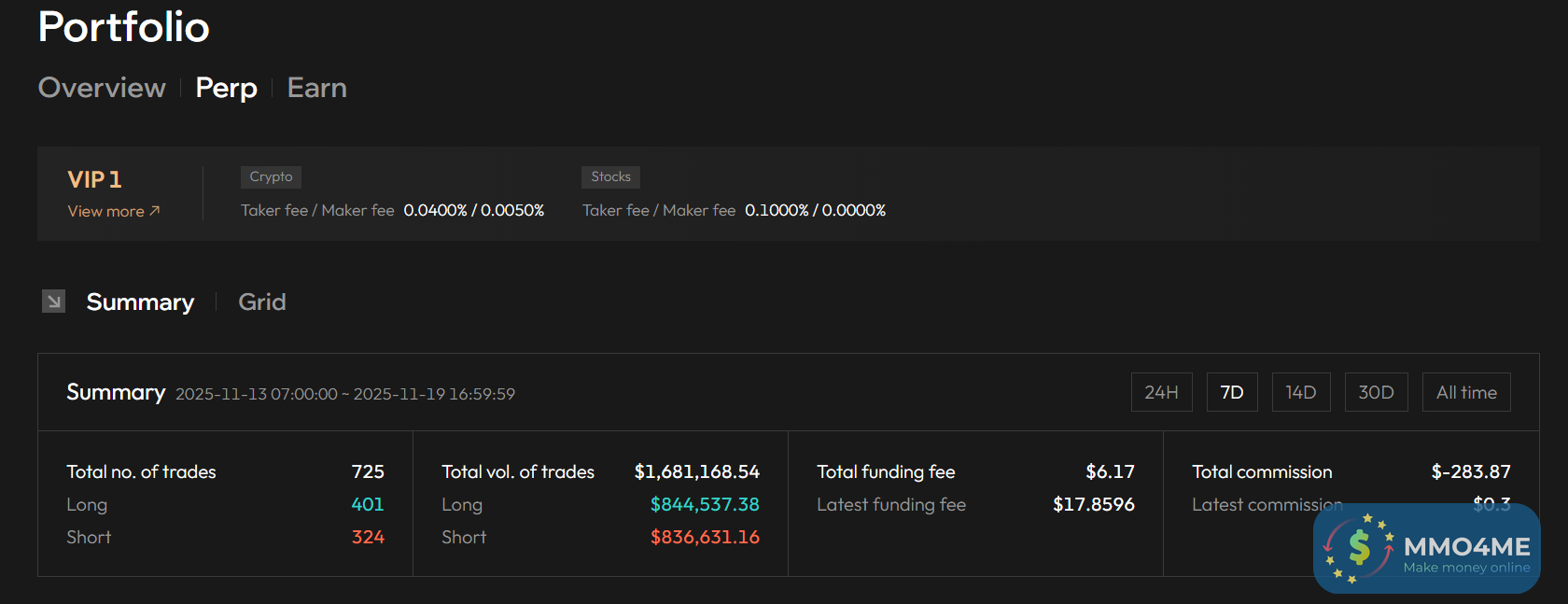This screenshot has height=604, width=1568.
Task: Click the Portfolio page heading
Action: point(123,27)
